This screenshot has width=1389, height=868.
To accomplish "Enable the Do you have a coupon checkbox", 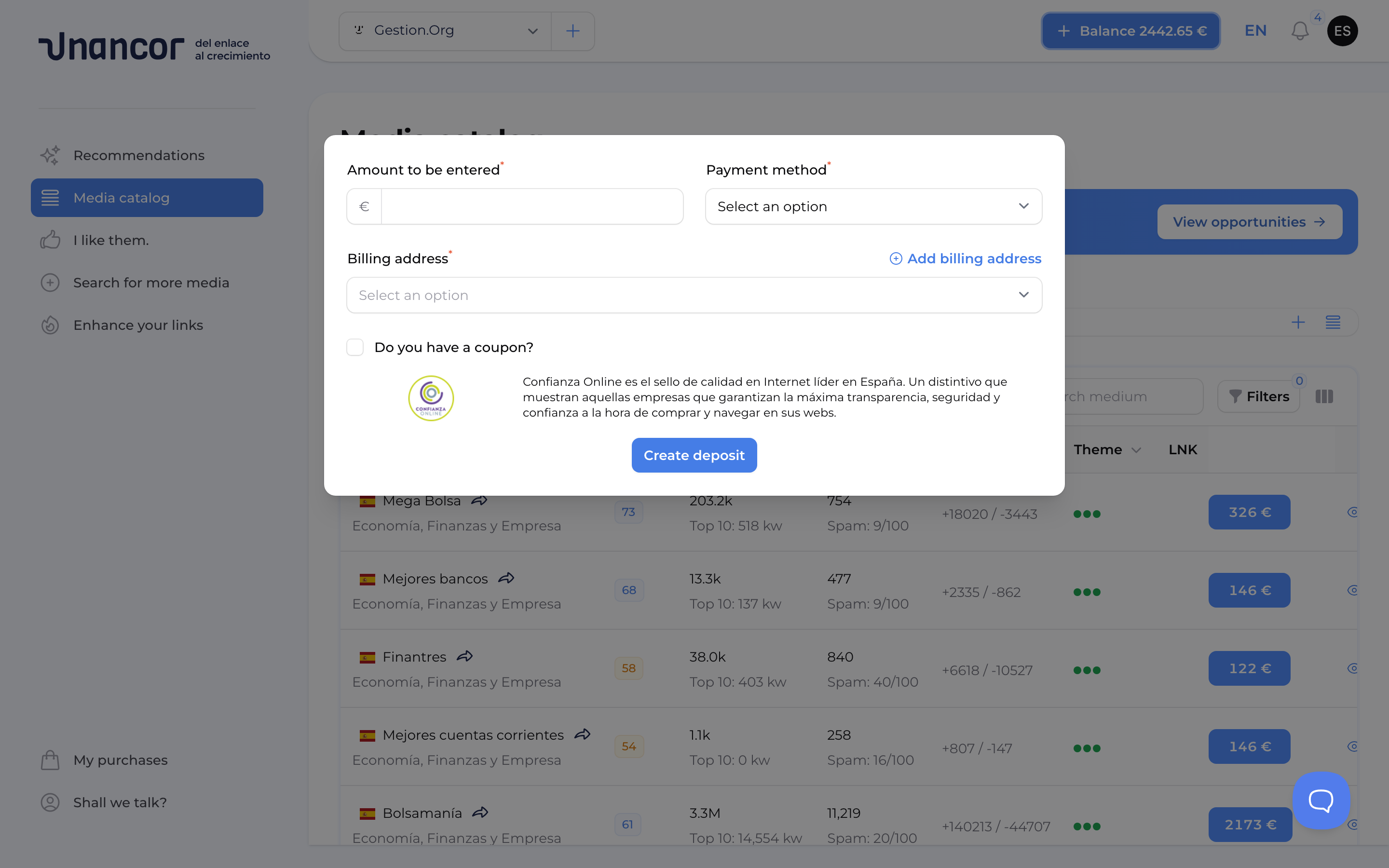I will [354, 347].
